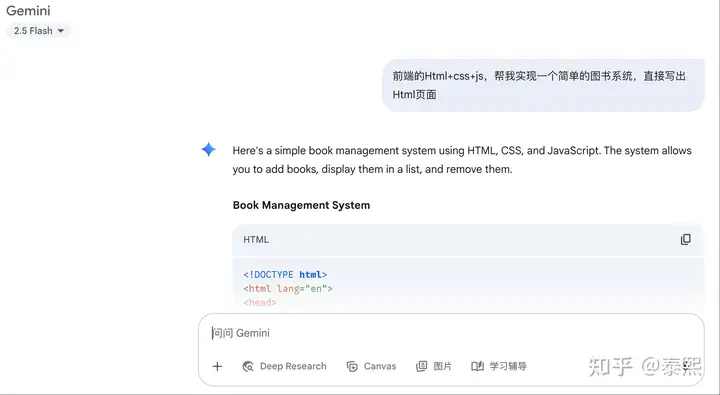Viewport: 720px width, 395px height.
Task: Click the HTML code block label
Action: coord(256,240)
